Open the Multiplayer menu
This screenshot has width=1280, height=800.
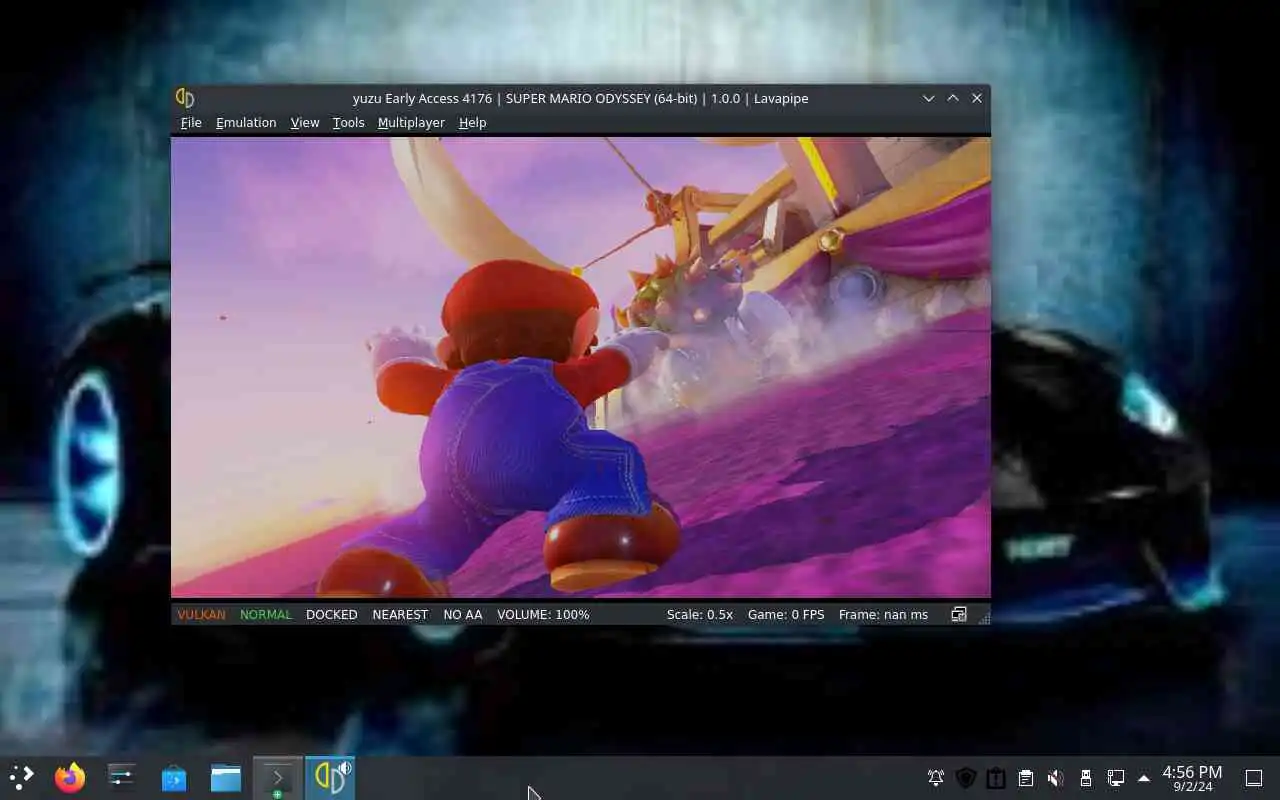(411, 122)
